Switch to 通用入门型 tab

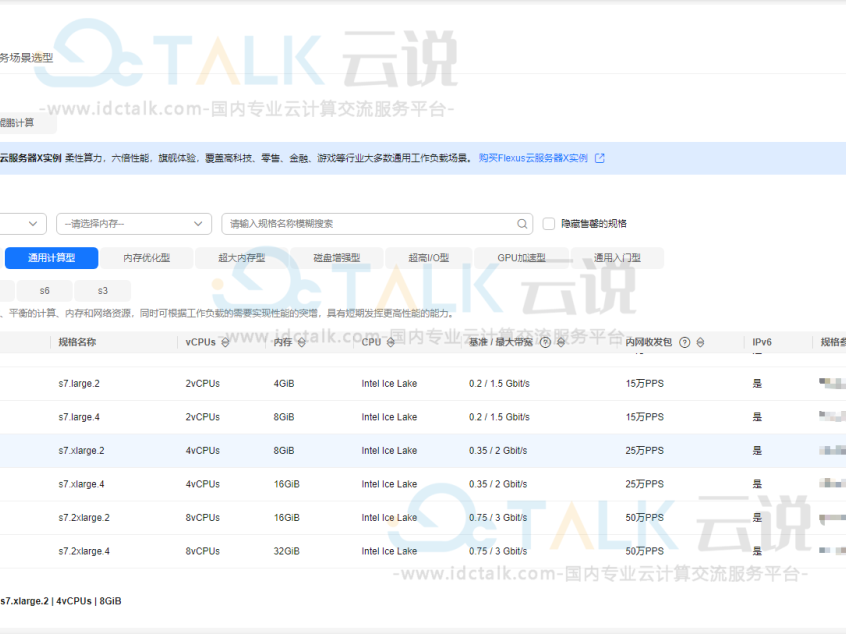[617, 258]
